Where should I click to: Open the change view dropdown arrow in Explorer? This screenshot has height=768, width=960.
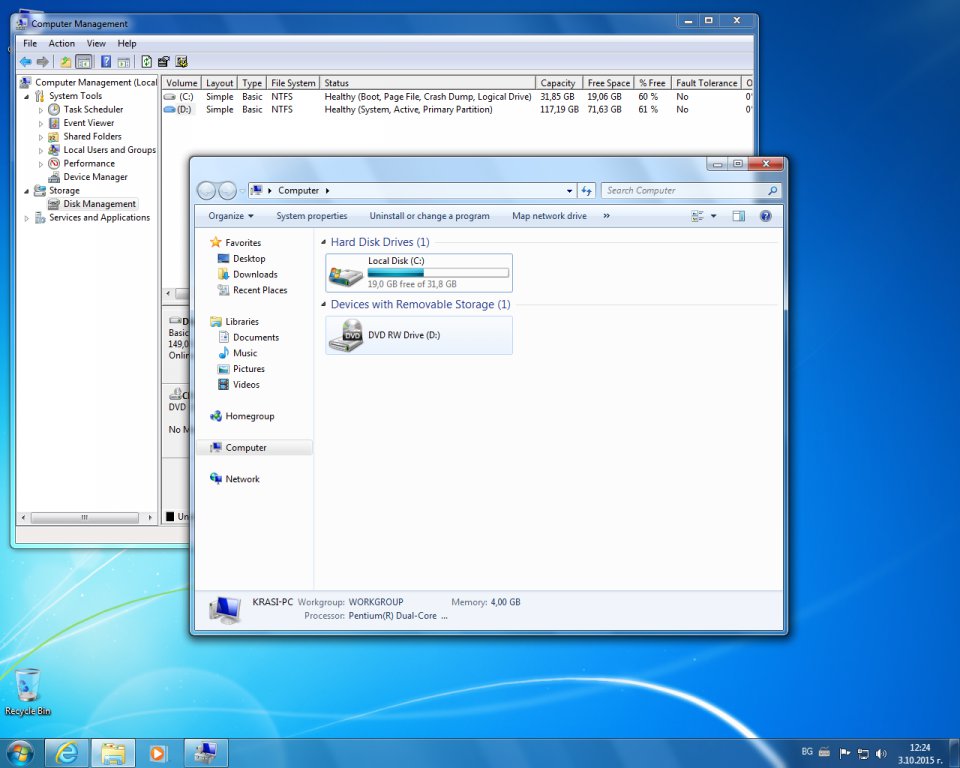point(713,216)
